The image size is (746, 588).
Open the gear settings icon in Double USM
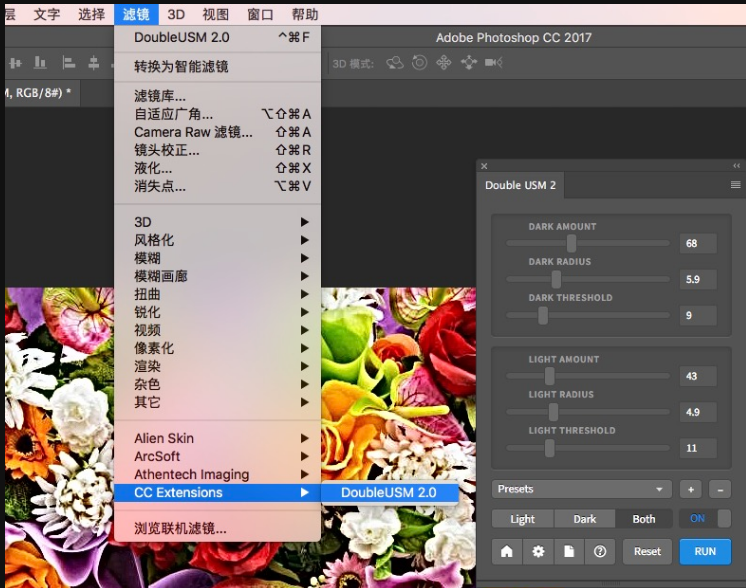coord(537,551)
